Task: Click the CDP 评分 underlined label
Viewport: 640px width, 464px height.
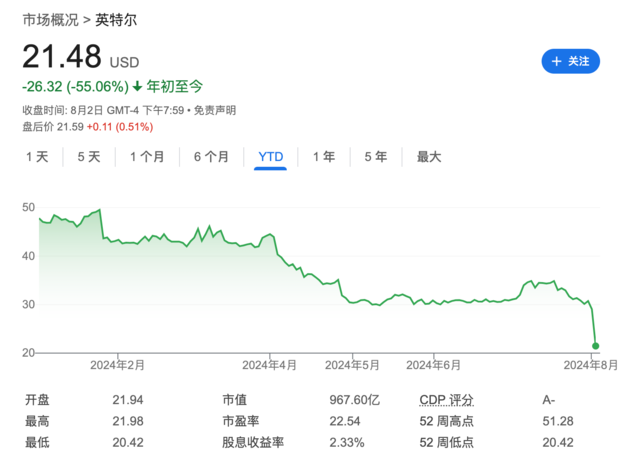Action: click(x=447, y=400)
